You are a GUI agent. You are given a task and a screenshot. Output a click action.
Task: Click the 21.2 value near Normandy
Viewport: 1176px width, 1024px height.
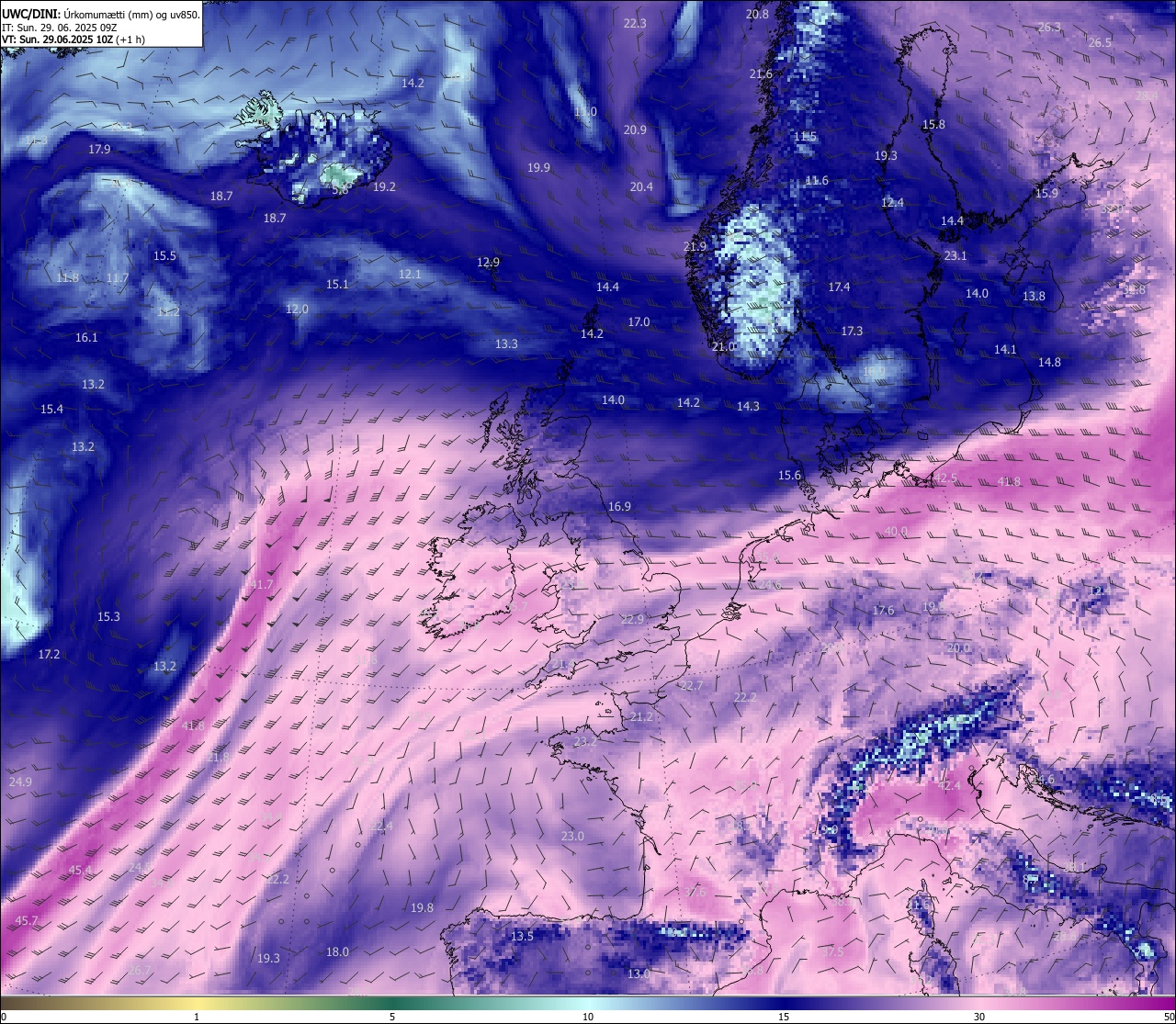[x=641, y=716]
